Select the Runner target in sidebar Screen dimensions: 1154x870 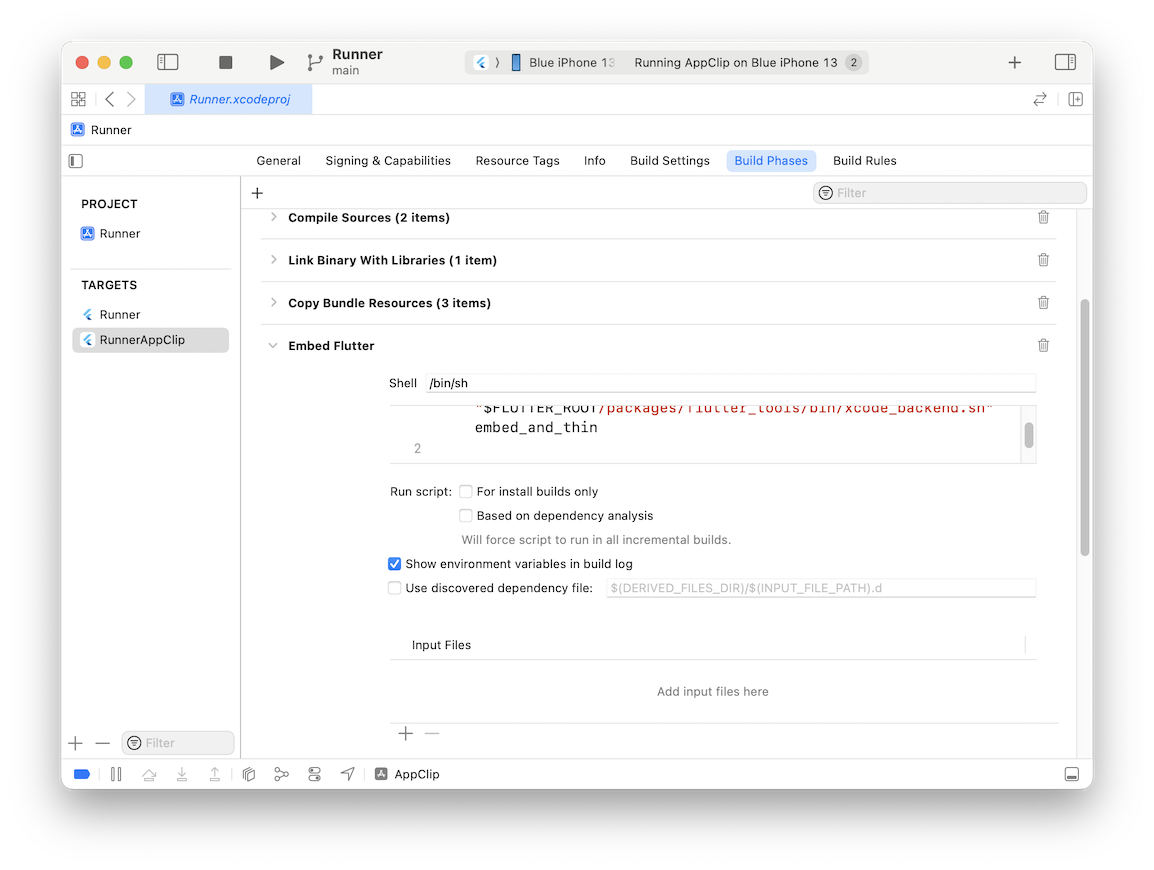(x=119, y=315)
